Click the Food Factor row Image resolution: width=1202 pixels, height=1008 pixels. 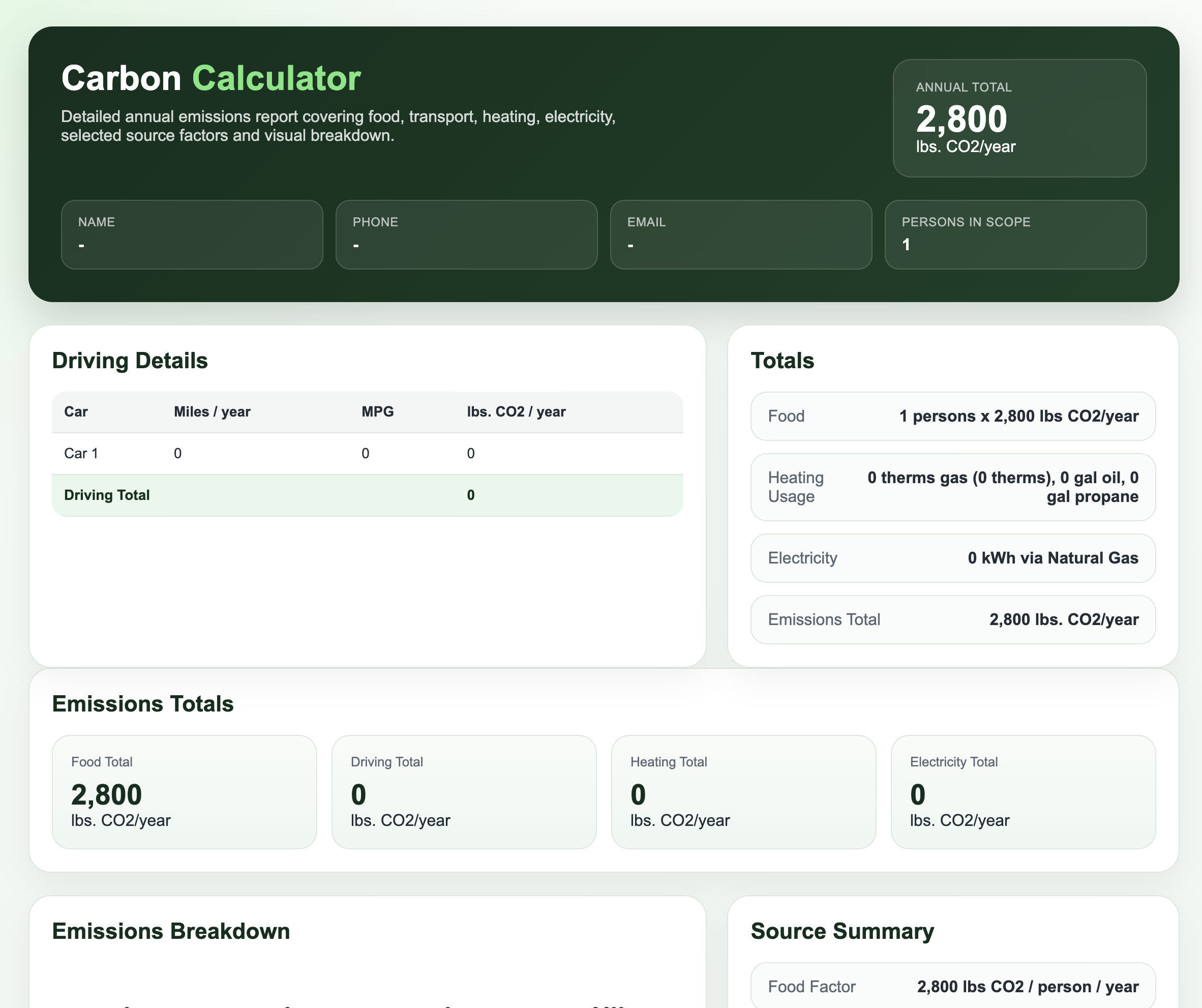(x=952, y=986)
